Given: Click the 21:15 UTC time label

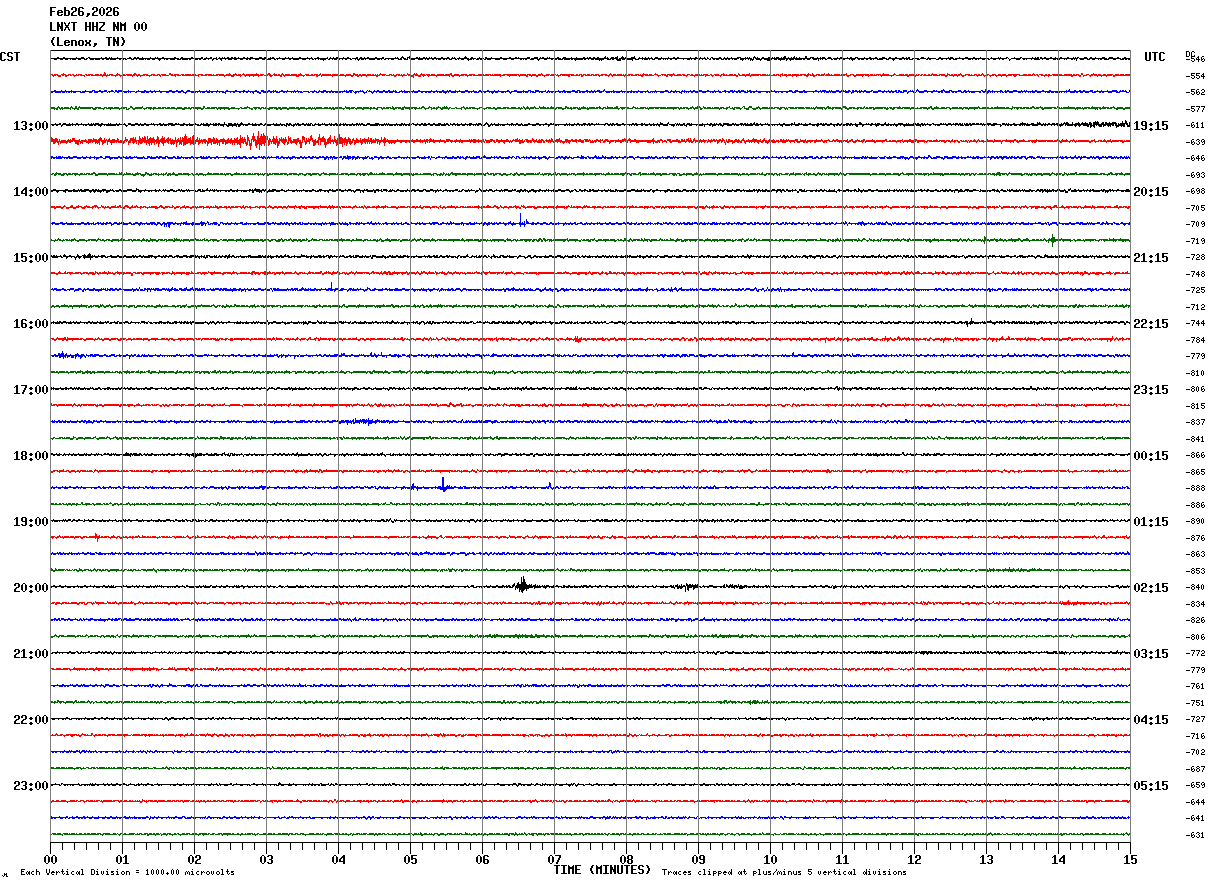Looking at the screenshot, I should tap(1151, 258).
